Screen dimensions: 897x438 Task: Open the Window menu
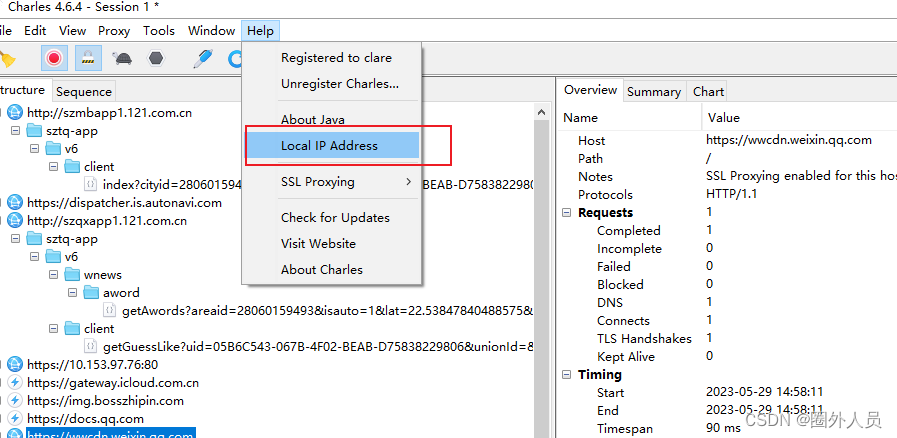212,30
